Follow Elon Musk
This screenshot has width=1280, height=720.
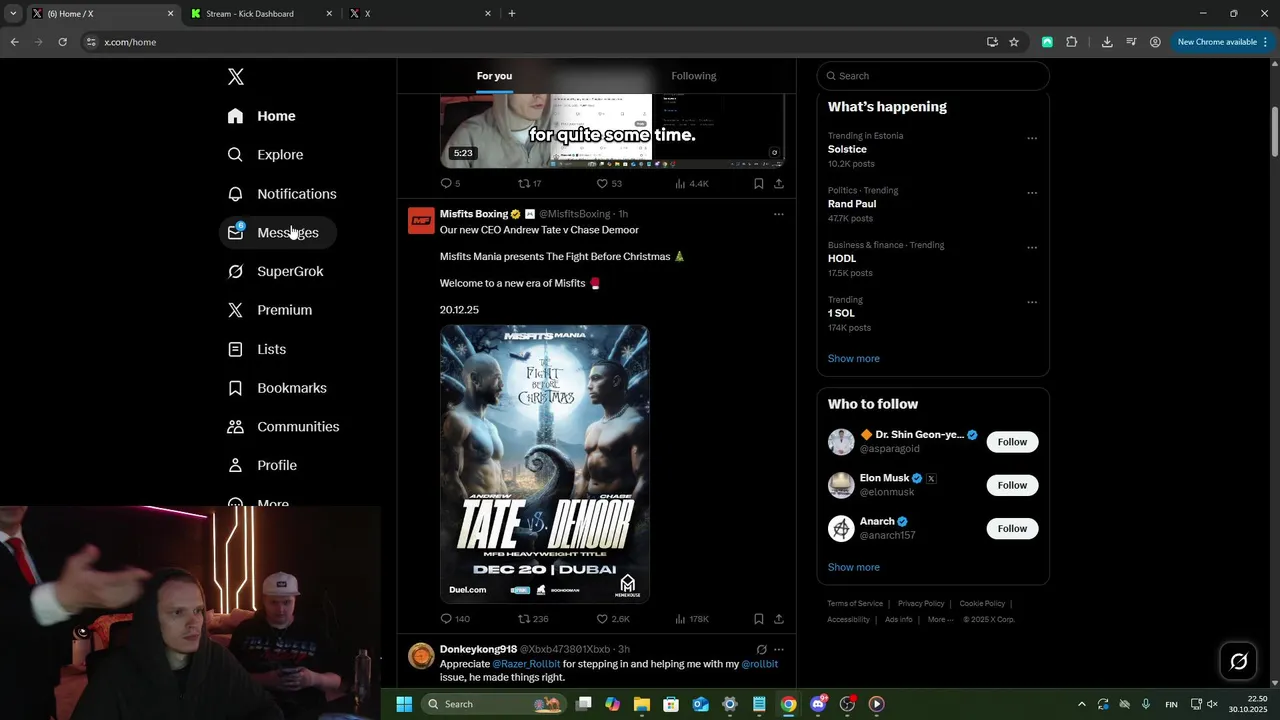[x=1012, y=485]
